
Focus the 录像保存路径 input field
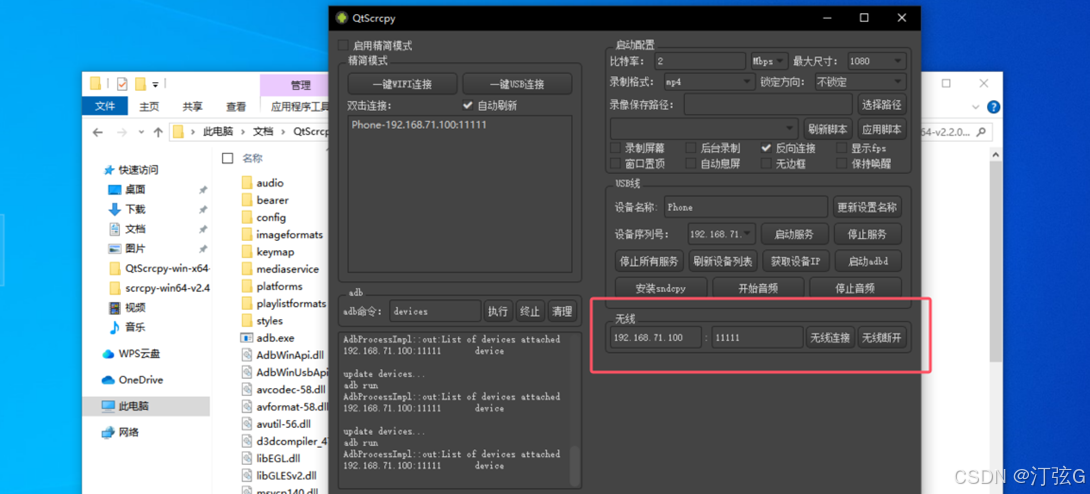(767, 105)
